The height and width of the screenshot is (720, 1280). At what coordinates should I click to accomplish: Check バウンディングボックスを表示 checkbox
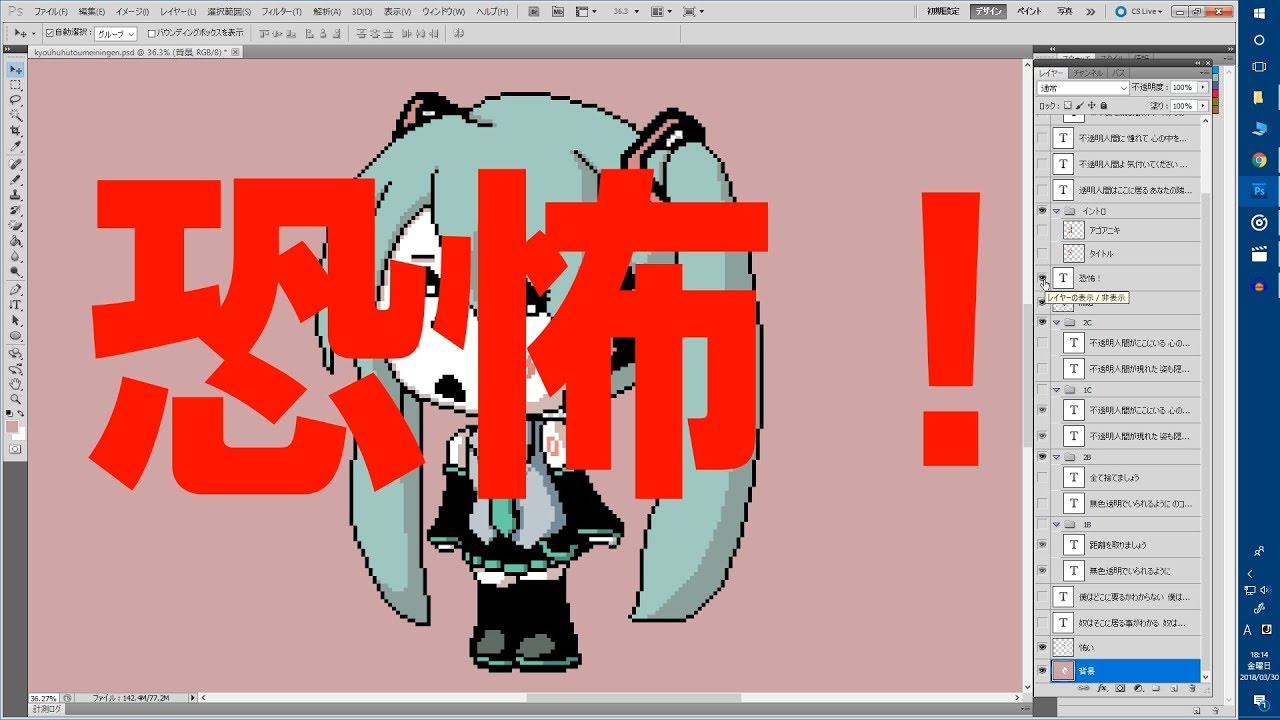point(151,33)
